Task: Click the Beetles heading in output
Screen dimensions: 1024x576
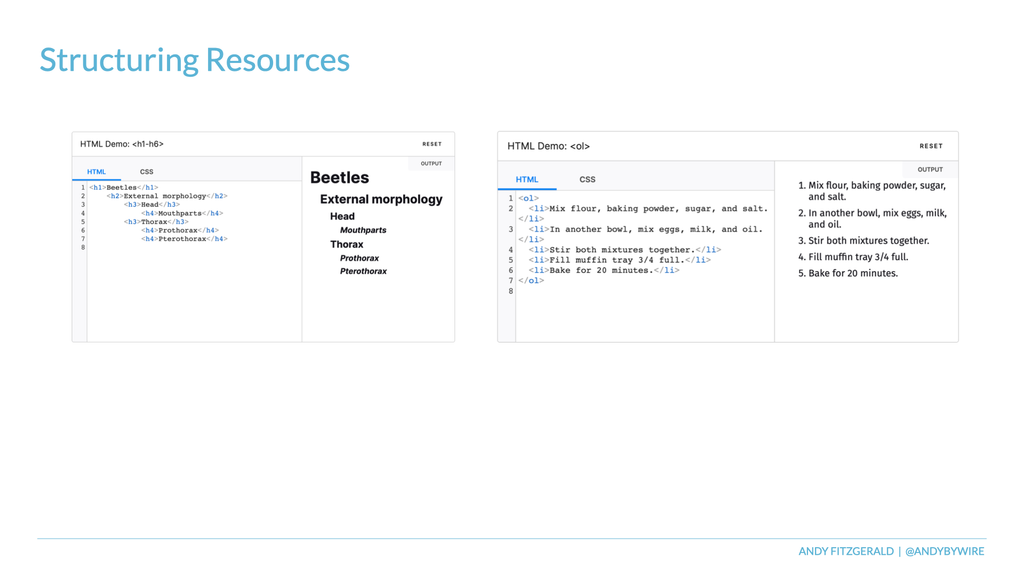Action: (340, 178)
